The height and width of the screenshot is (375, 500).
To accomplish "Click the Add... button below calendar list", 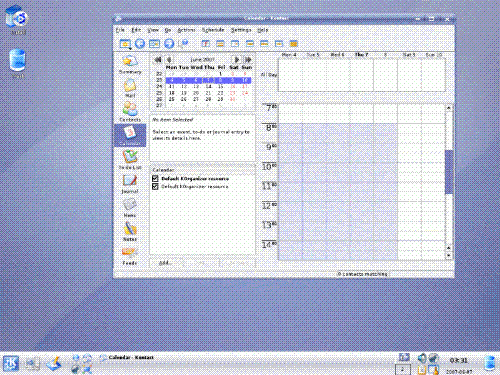I will coord(166,263).
